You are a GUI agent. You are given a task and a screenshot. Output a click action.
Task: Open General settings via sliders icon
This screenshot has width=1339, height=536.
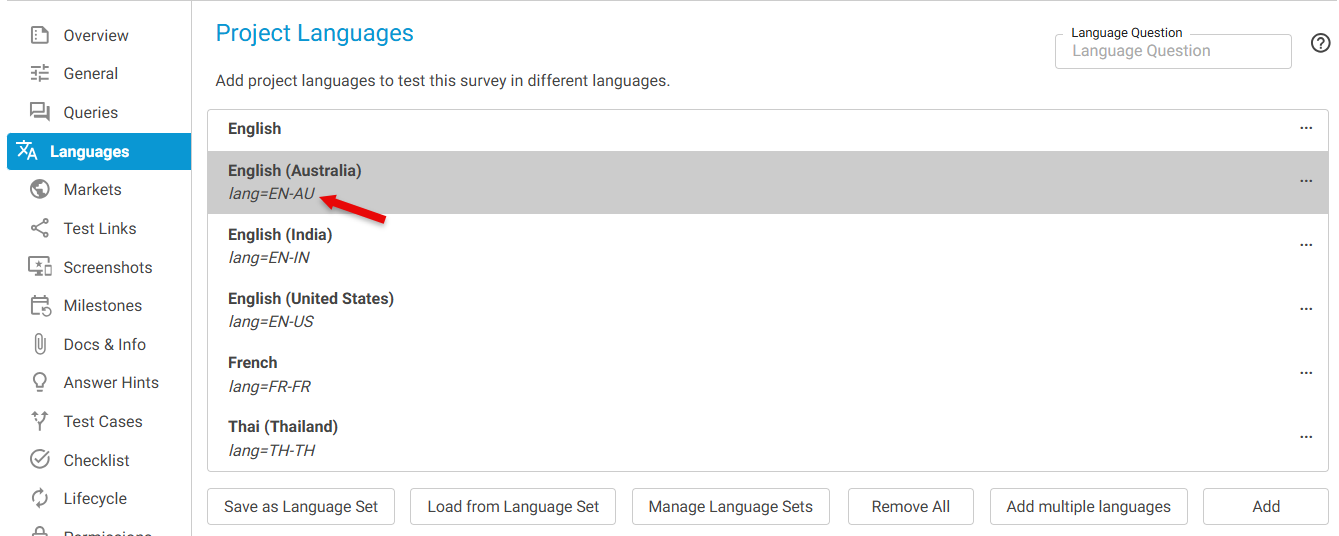40,74
